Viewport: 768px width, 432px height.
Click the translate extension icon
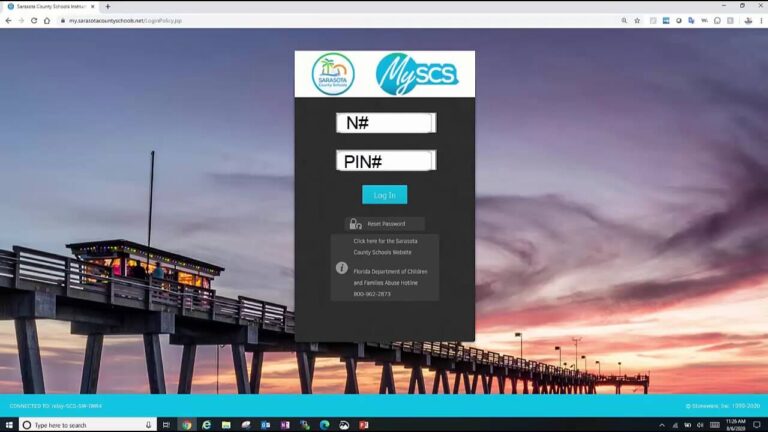[x=691, y=21]
